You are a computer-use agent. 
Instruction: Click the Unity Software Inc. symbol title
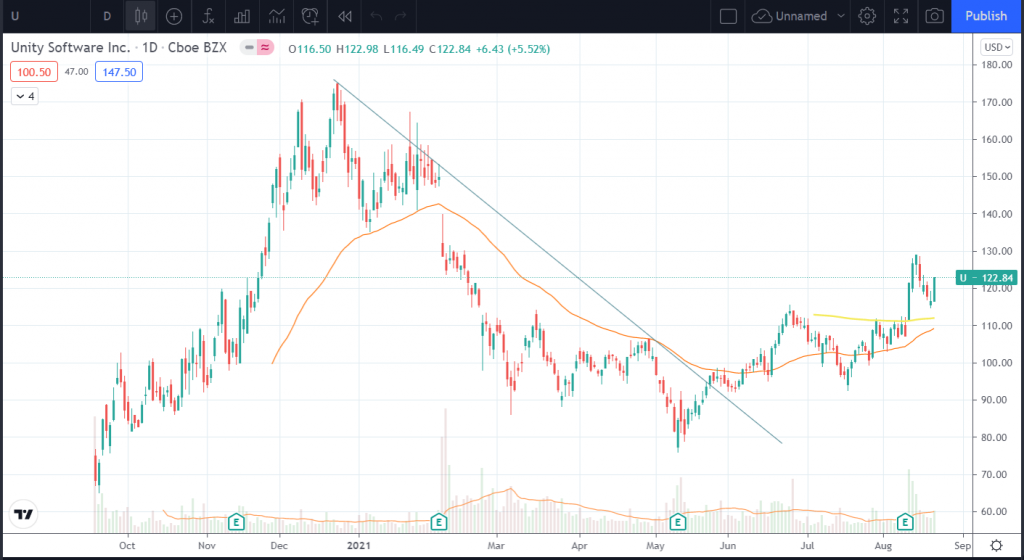(71, 48)
